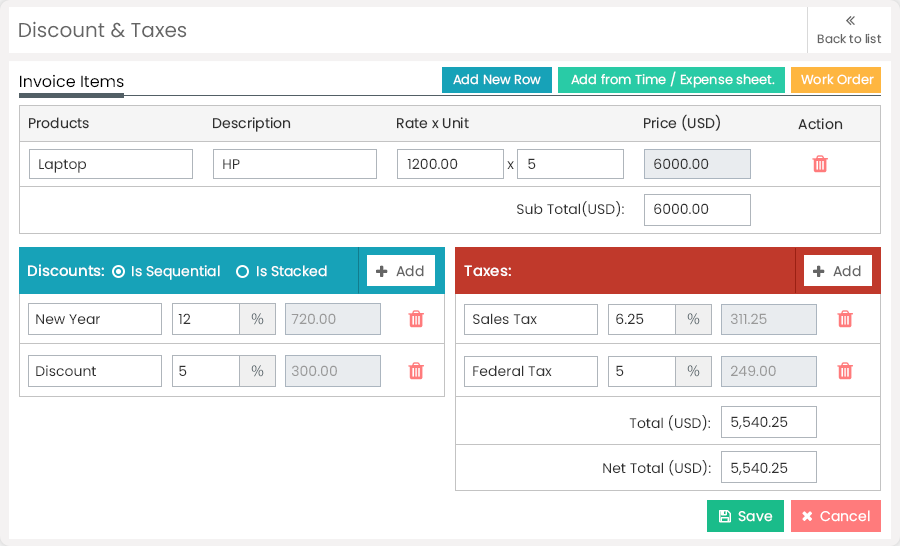Image resolution: width=900 pixels, height=546 pixels.
Task: Delete the Federal Tax entry
Action: 845,371
